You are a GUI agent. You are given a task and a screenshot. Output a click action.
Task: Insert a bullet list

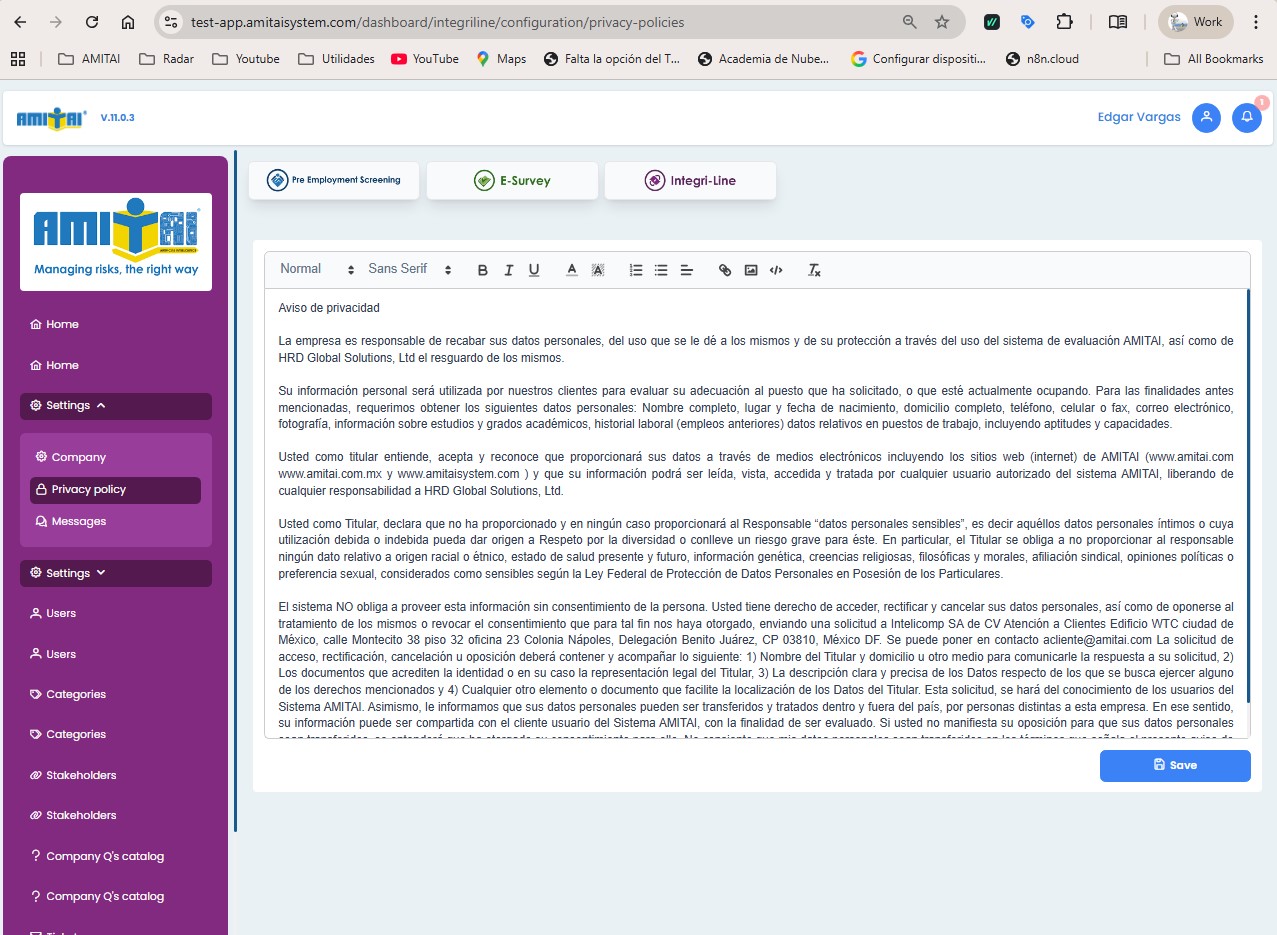coord(661,270)
